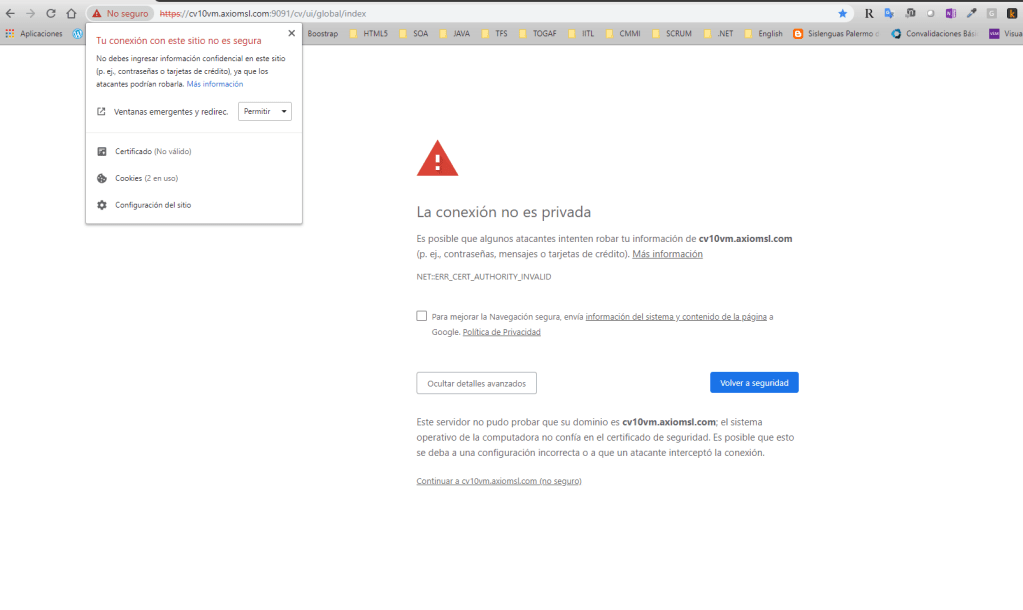Viewport: 1023px width, 610px height.
Task: Open the OneNote clipper extension
Action: tap(950, 13)
